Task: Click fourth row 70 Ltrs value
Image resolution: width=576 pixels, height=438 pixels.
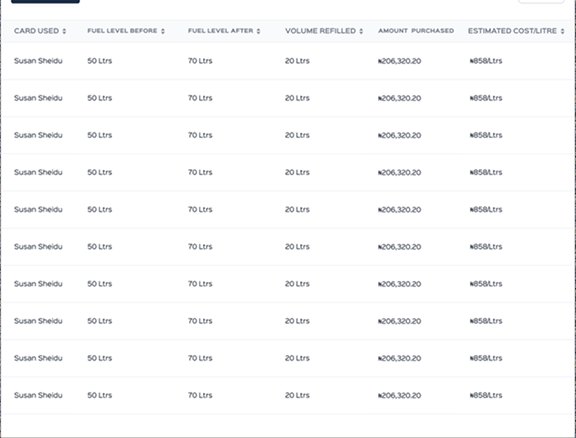Action: tap(200, 172)
